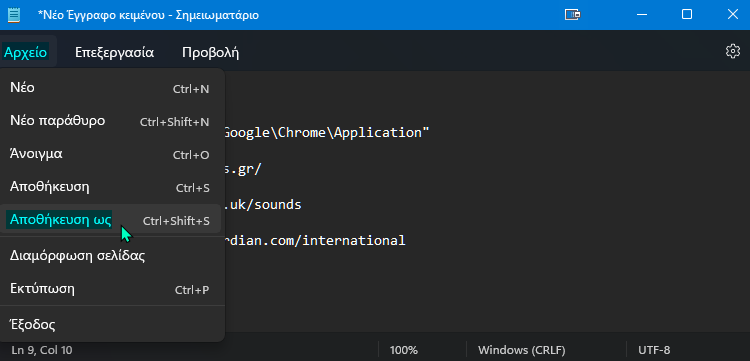Click the Notepad app icon in title bar

(x=14, y=14)
